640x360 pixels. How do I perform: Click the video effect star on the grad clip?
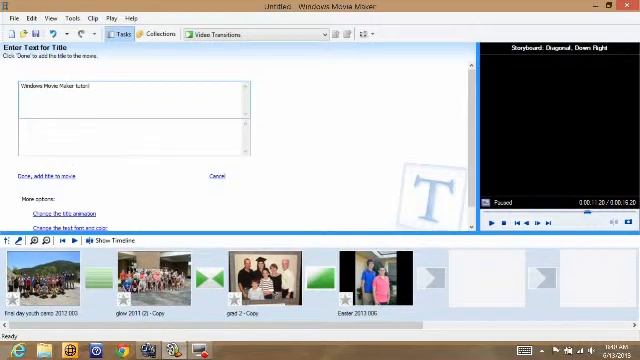[x=235, y=300]
